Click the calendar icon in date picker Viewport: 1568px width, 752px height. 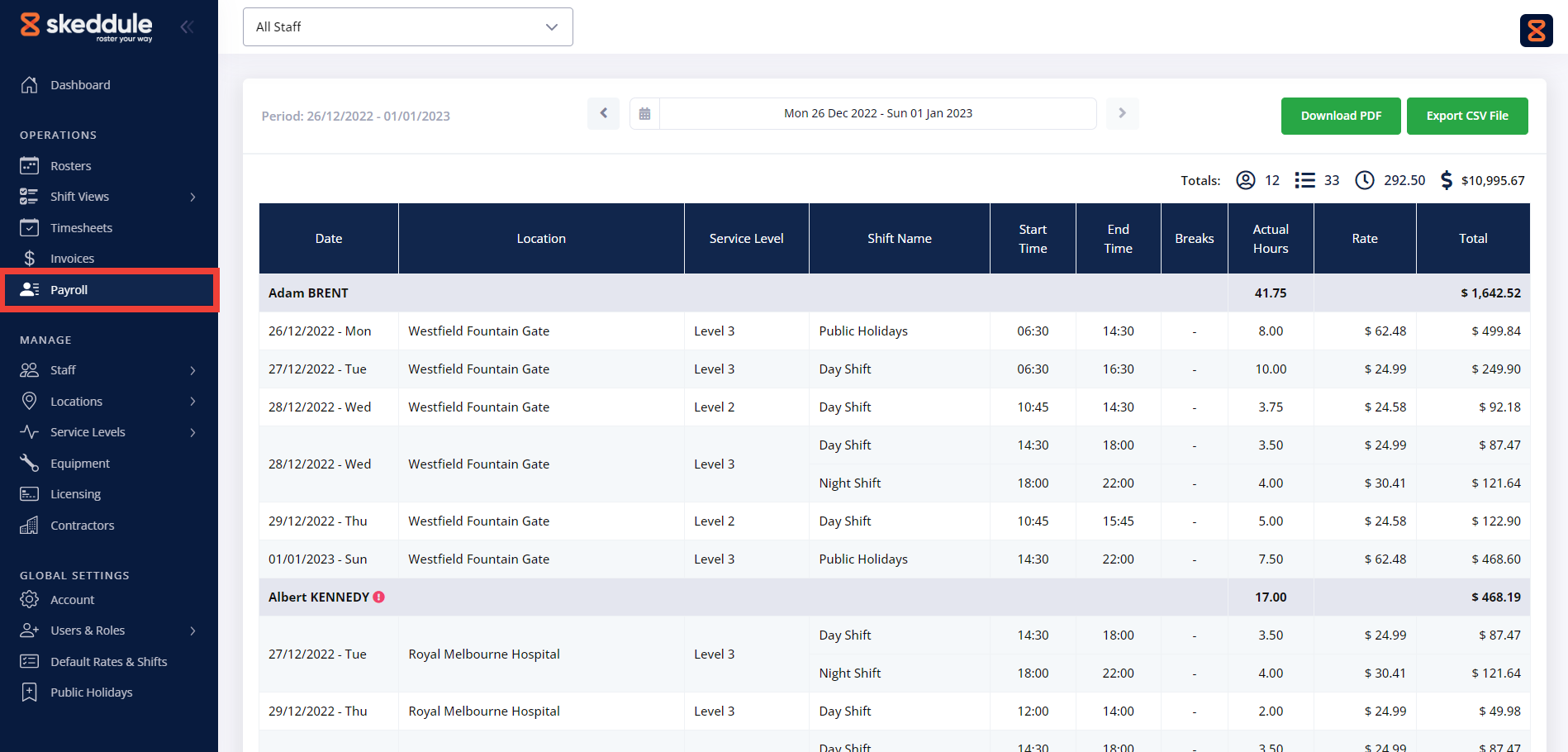tap(644, 114)
